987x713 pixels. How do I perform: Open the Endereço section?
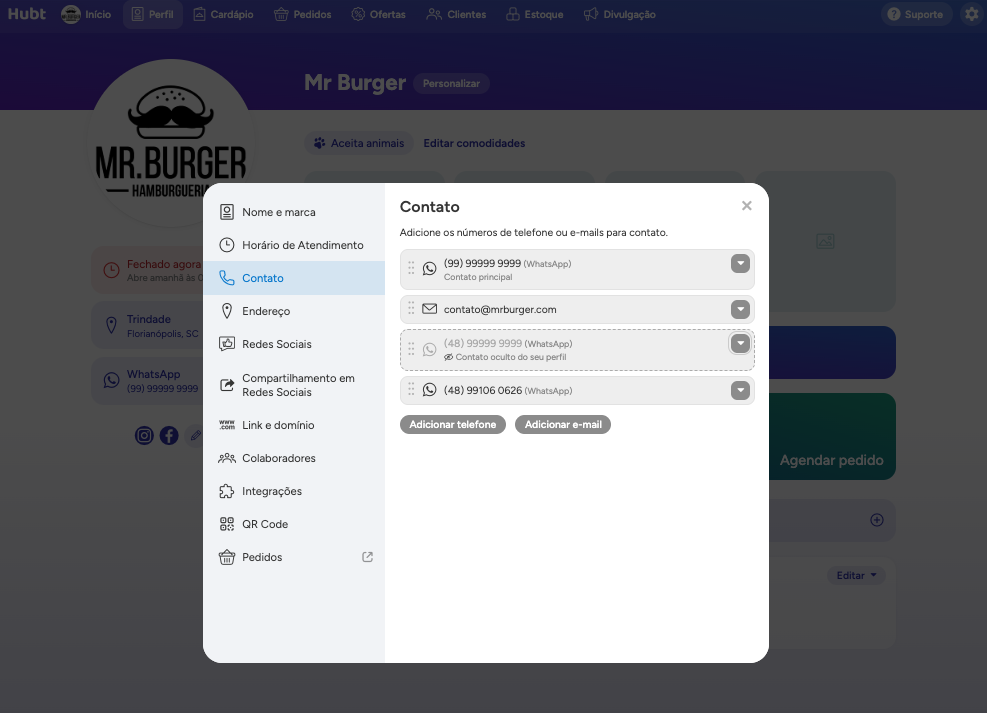(294, 311)
